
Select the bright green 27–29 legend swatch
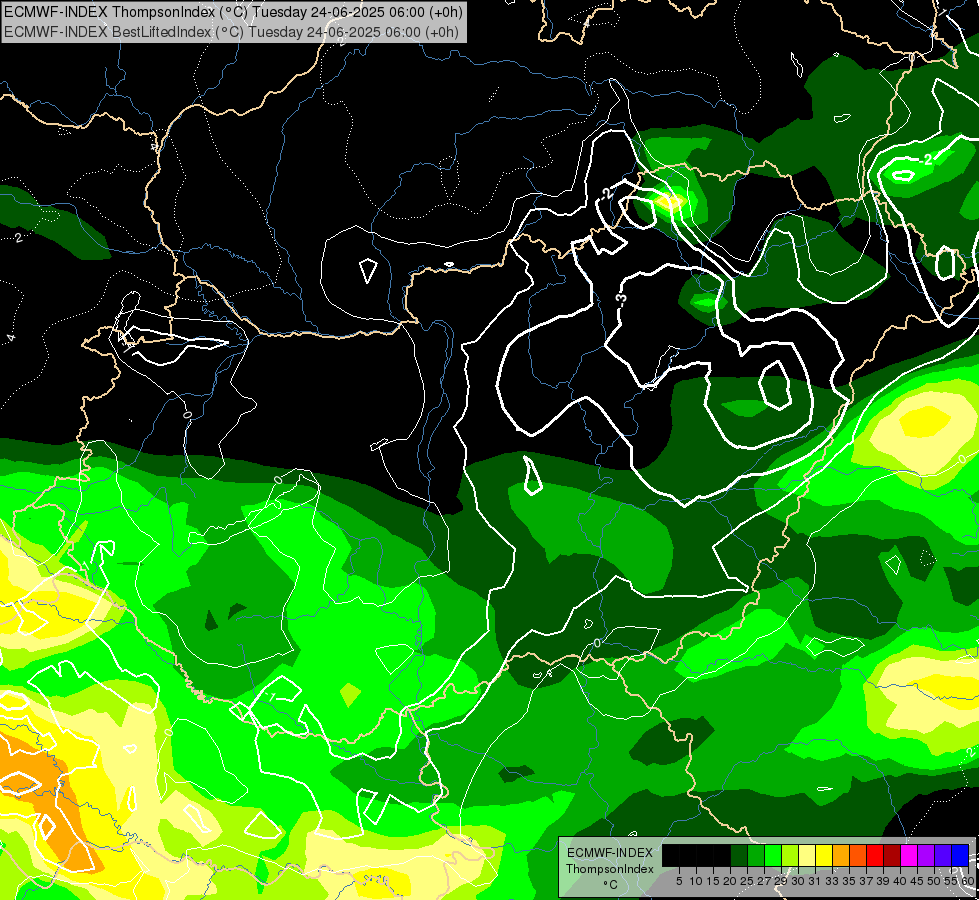tap(773, 855)
